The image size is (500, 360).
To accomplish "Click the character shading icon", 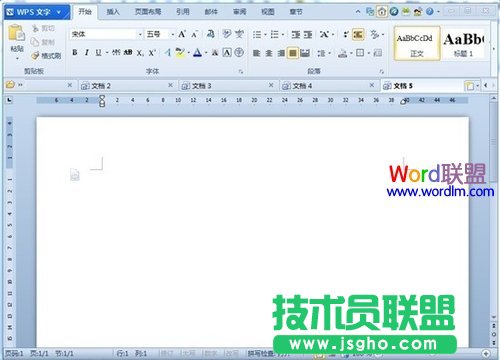I will tap(215, 52).
